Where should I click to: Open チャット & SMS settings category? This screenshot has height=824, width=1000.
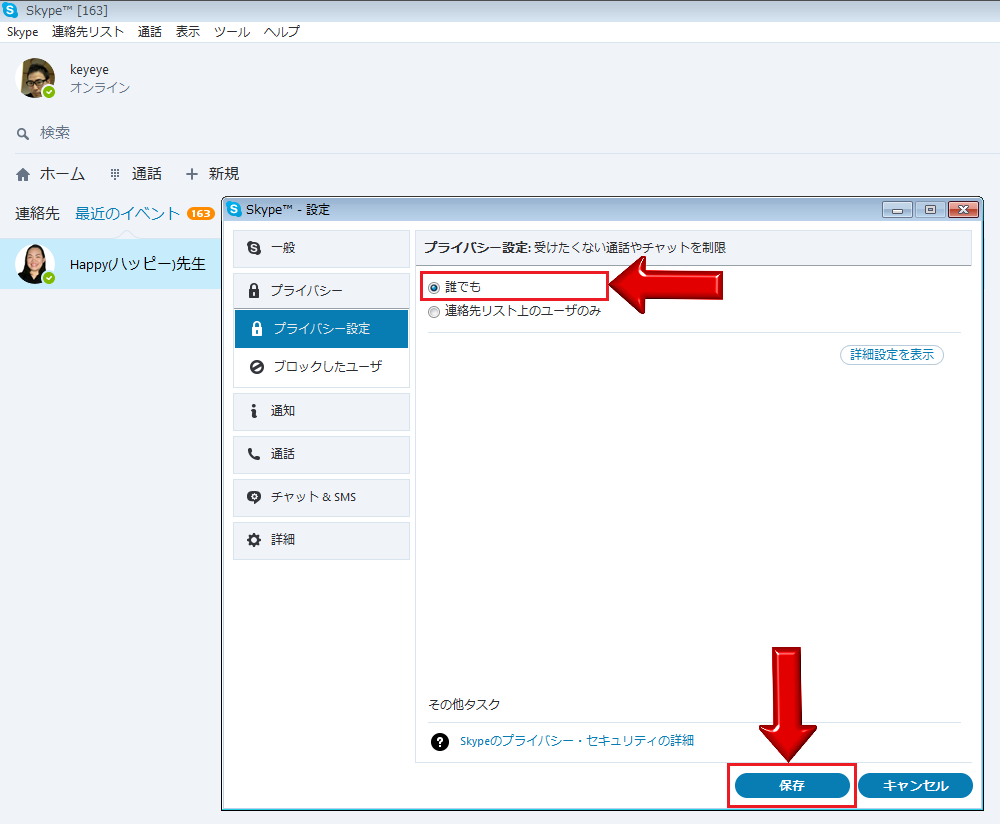(x=321, y=497)
